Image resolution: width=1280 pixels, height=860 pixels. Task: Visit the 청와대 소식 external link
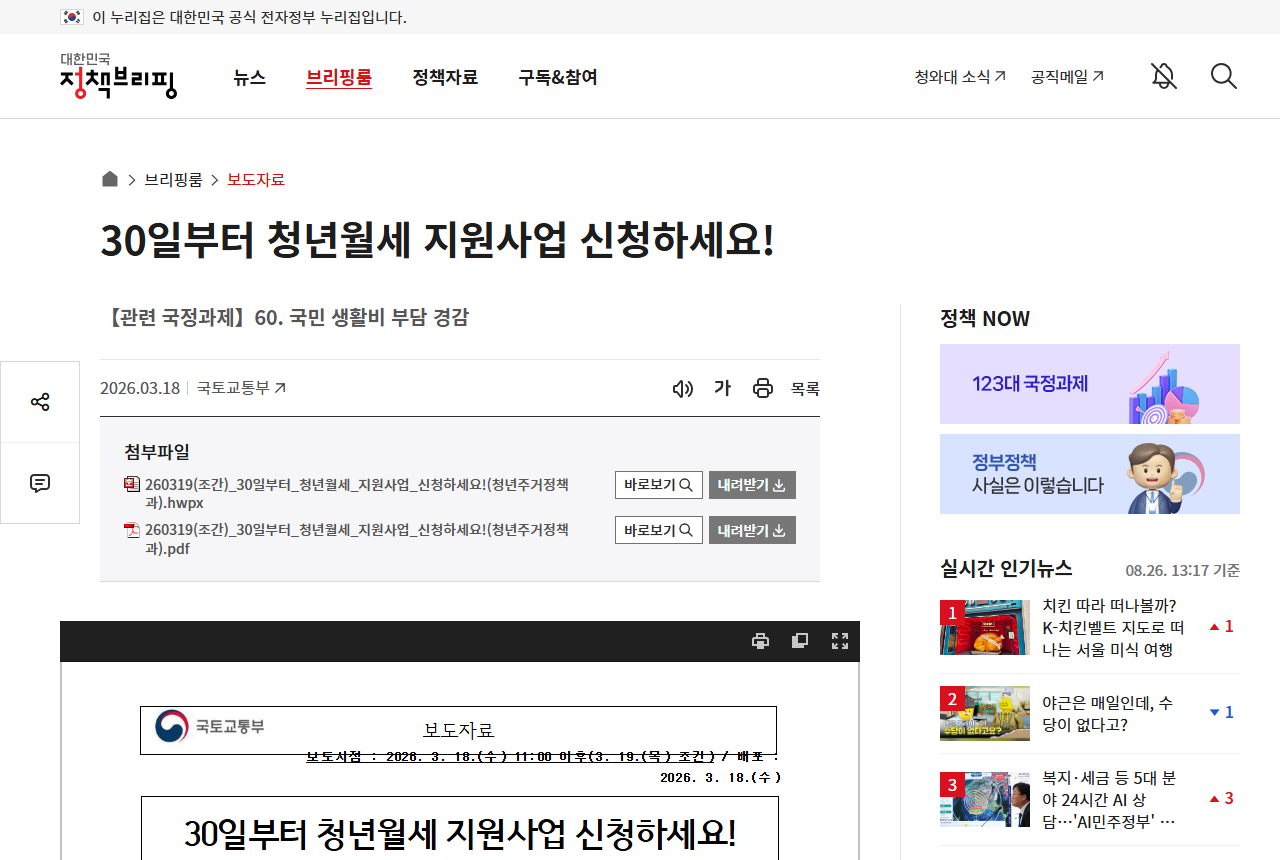pos(960,76)
